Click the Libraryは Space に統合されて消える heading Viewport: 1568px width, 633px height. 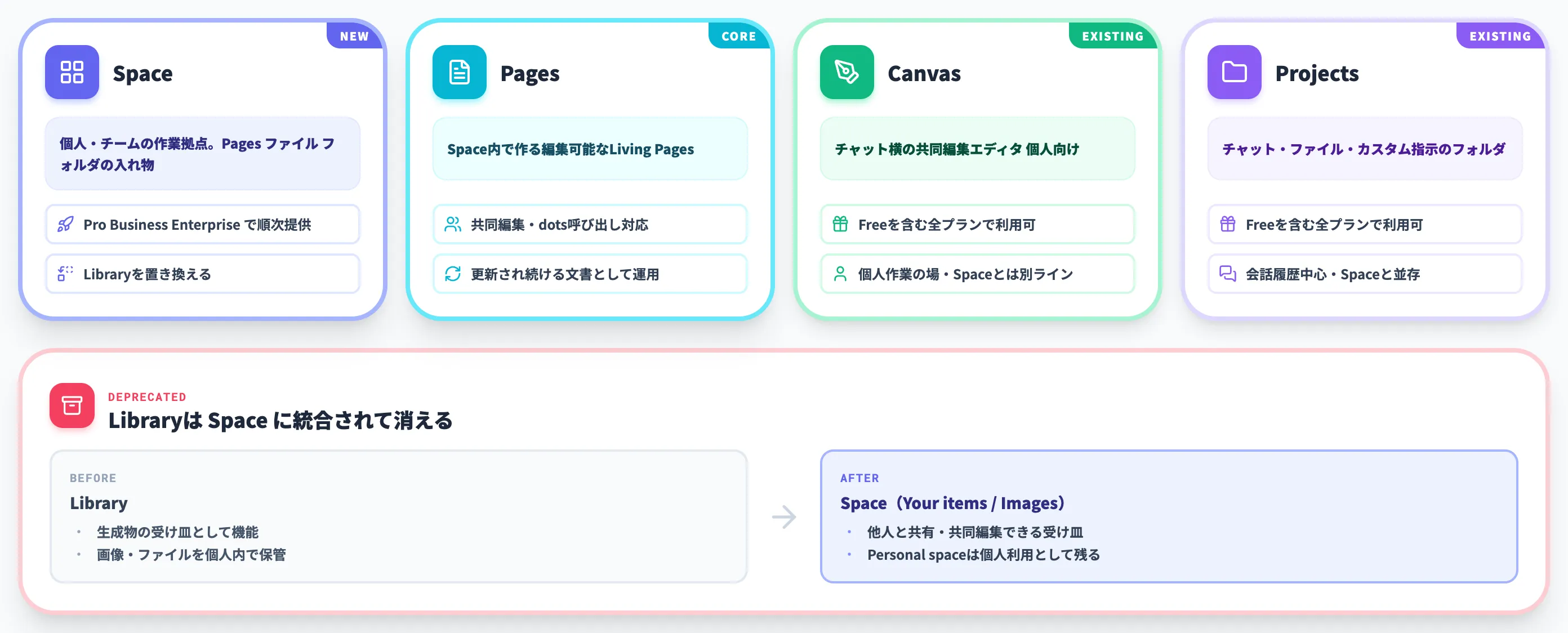[280, 421]
